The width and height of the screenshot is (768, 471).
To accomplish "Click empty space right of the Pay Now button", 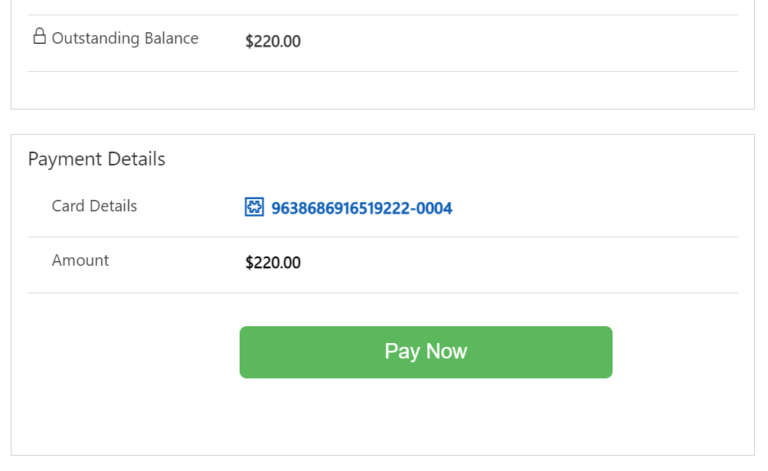I will [x=680, y=352].
